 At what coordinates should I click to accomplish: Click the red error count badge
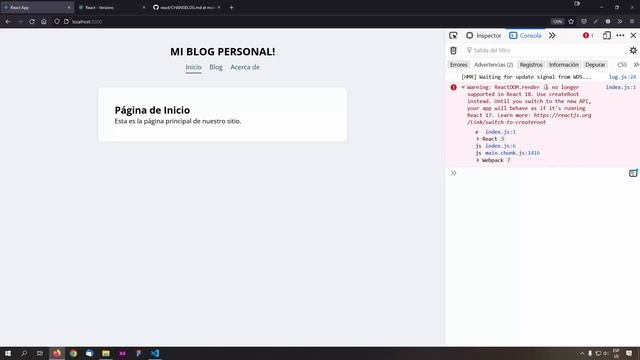click(588, 36)
